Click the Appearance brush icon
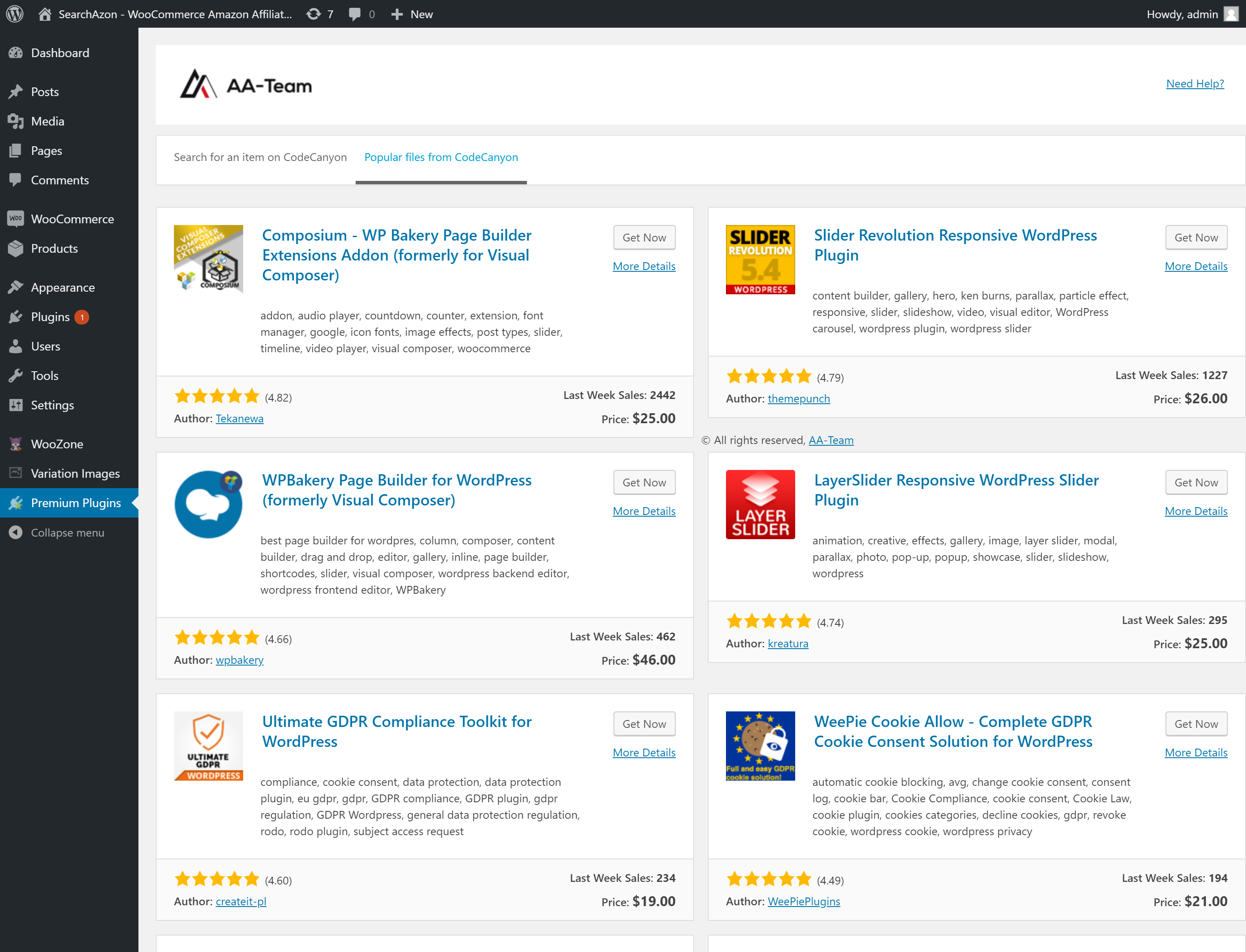This screenshot has height=952, width=1246. pos(16,287)
